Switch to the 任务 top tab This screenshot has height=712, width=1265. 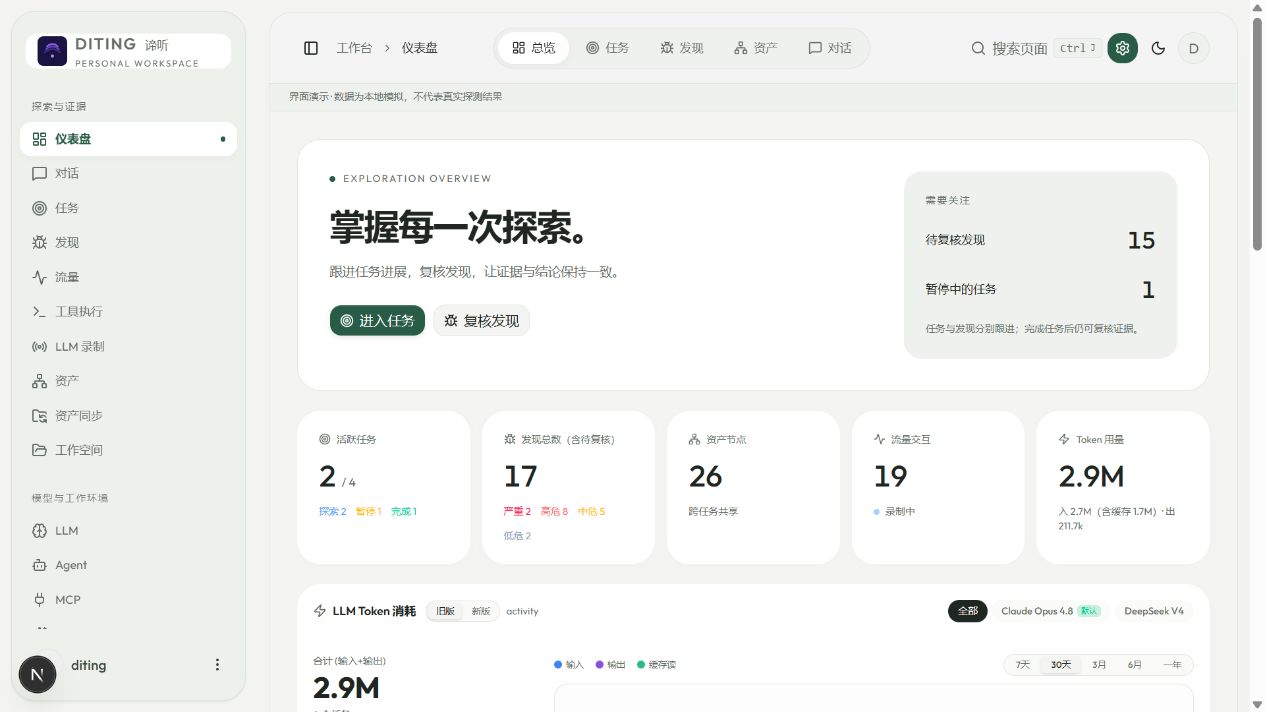(608, 48)
